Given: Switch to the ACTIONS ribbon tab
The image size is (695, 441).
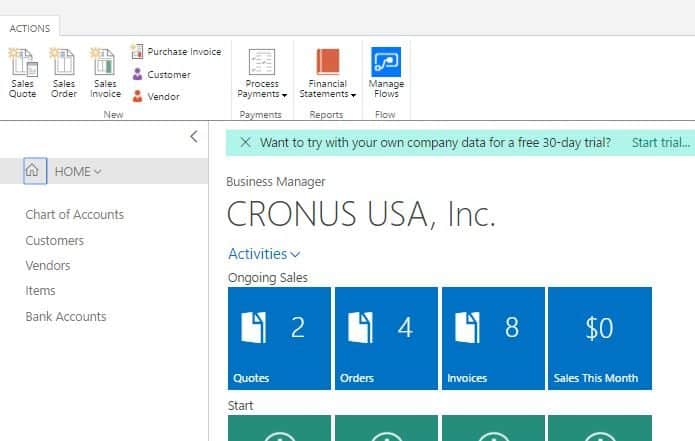Looking at the screenshot, I should click(x=30, y=28).
